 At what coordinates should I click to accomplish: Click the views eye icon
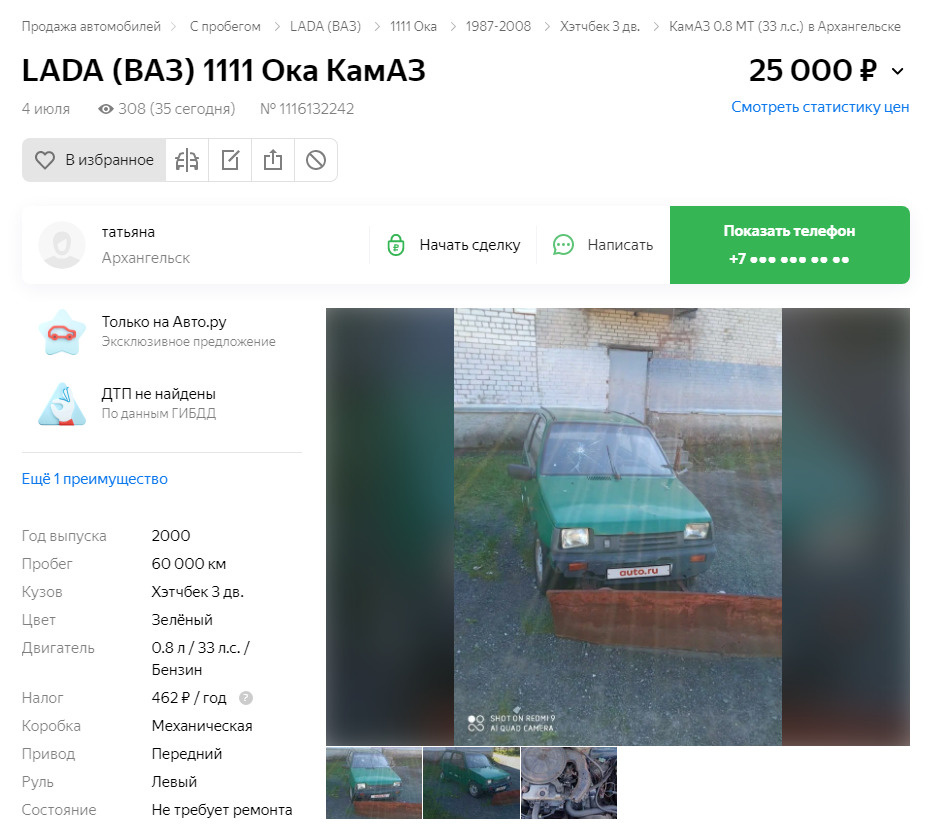(105, 109)
